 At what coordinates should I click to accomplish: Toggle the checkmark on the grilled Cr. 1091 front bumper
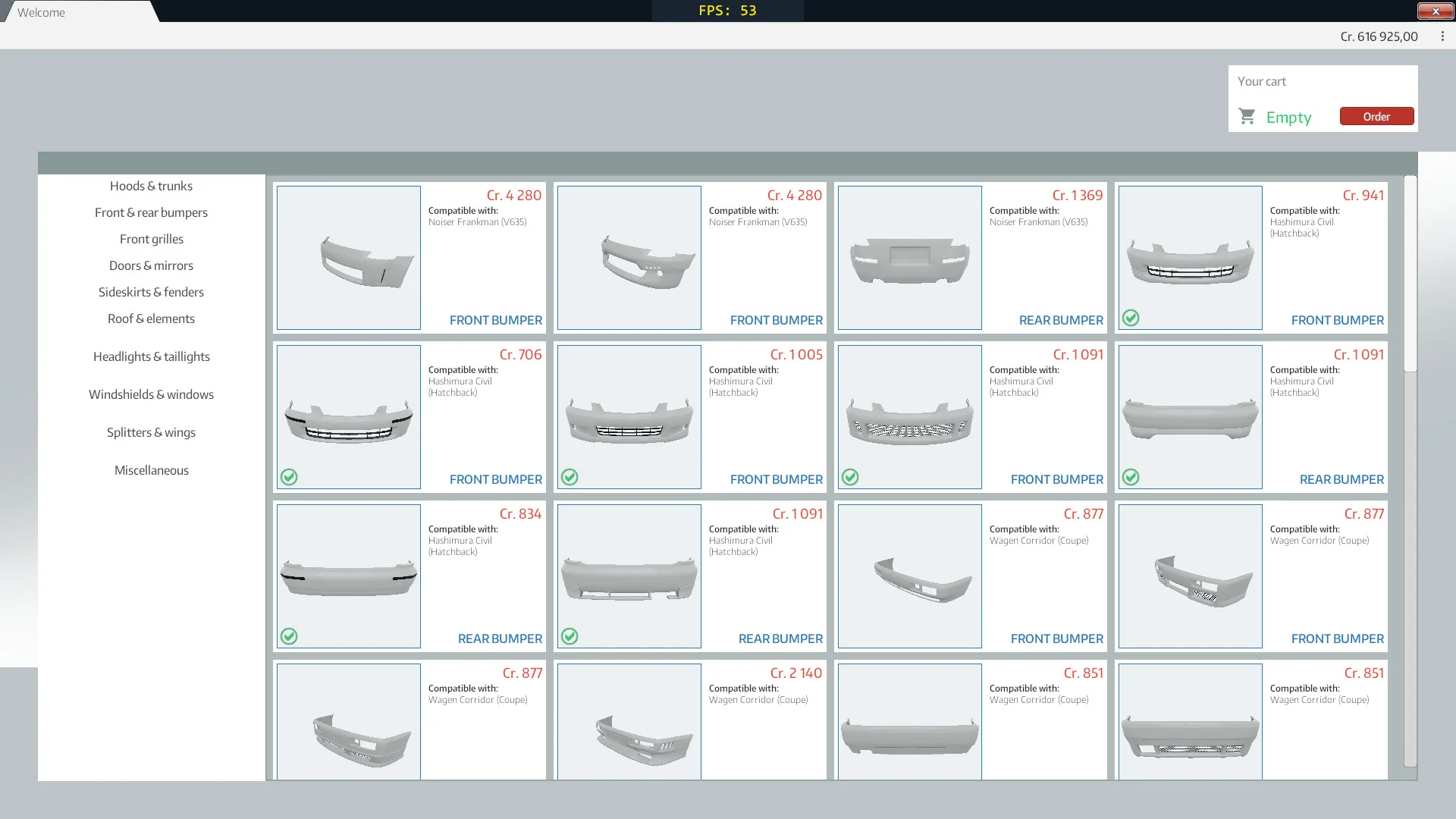point(850,478)
